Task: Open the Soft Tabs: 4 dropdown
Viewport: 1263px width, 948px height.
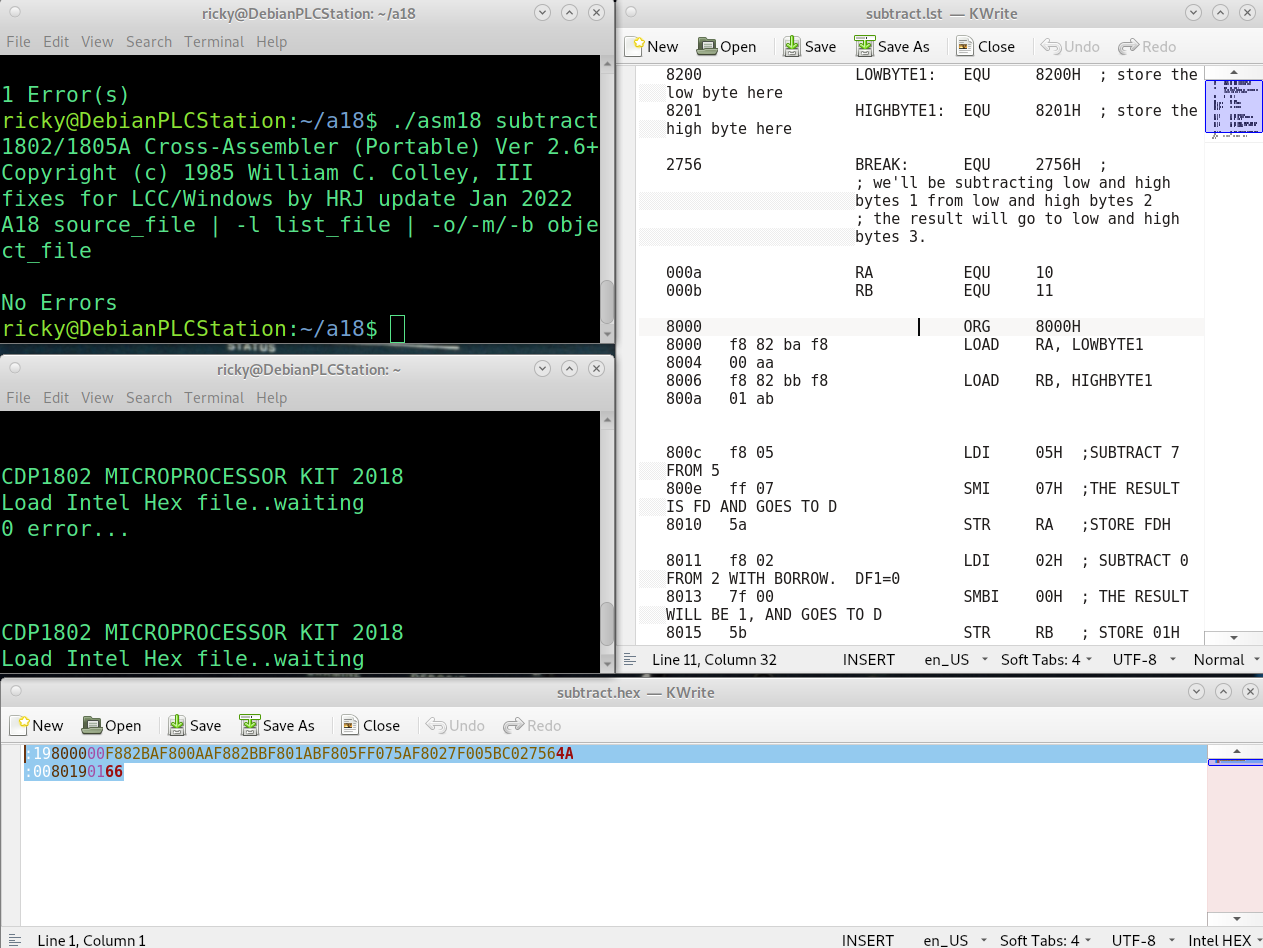Action: [x=1040, y=659]
